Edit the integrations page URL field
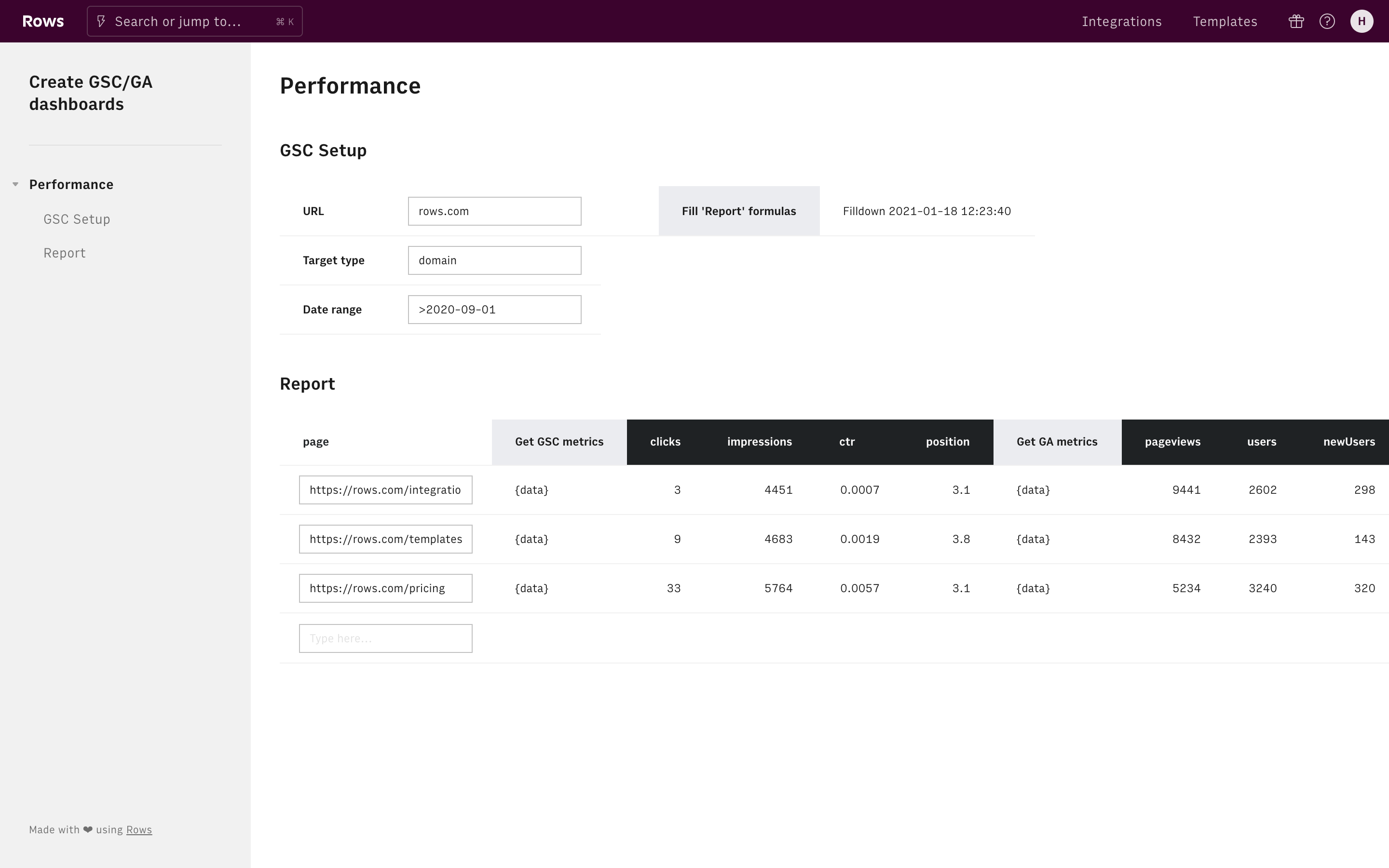Image resolution: width=1389 pixels, height=868 pixels. 386,489
